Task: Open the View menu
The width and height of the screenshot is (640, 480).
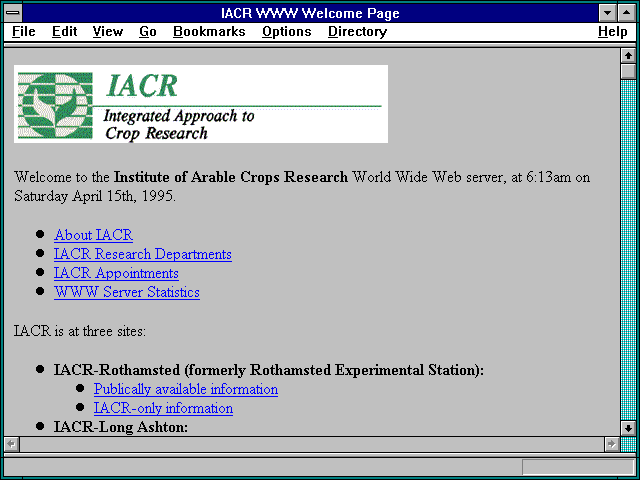Action: pyautogui.click(x=108, y=31)
